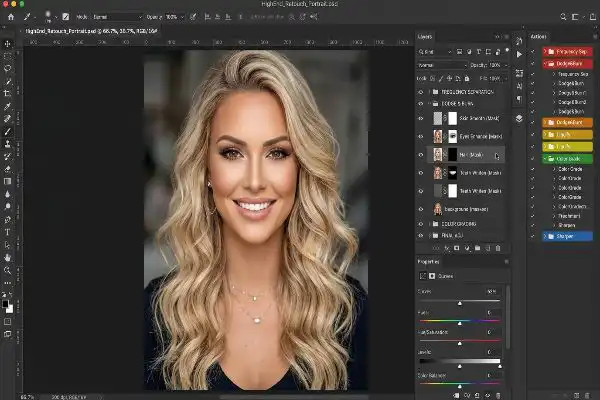Image resolution: width=600 pixels, height=400 pixels.
Task: Click the folder icon at Layers panel bottom
Action: [477, 248]
